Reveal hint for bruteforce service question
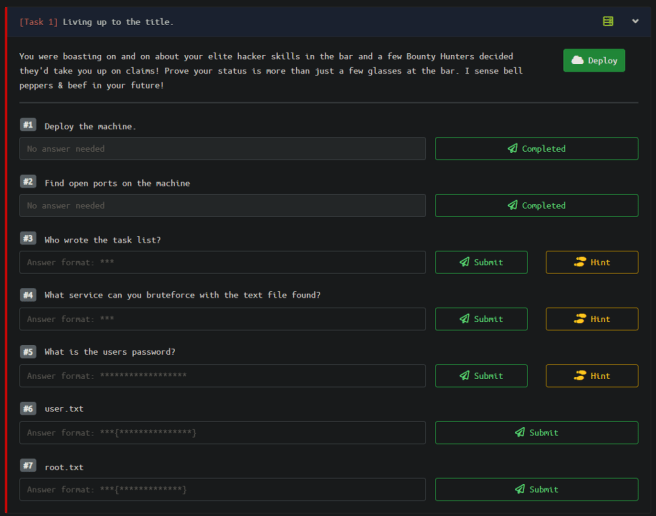Image resolution: width=656 pixels, height=516 pixels. (592, 319)
